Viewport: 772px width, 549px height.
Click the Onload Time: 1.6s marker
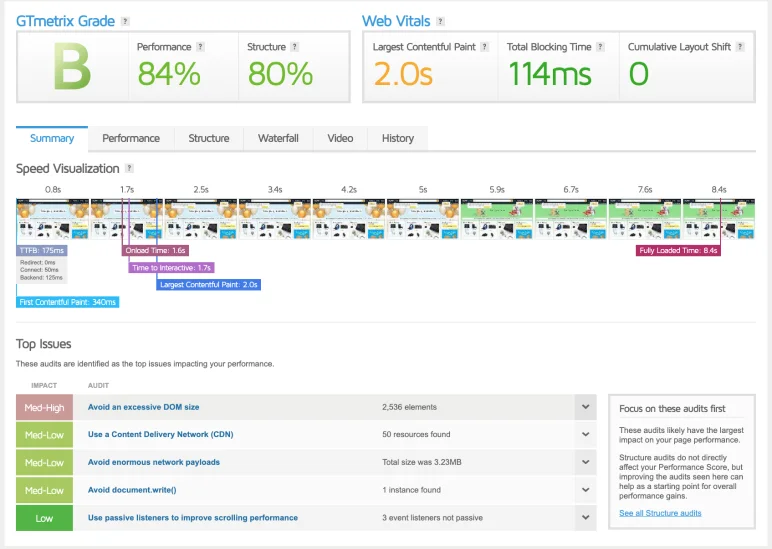click(155, 251)
